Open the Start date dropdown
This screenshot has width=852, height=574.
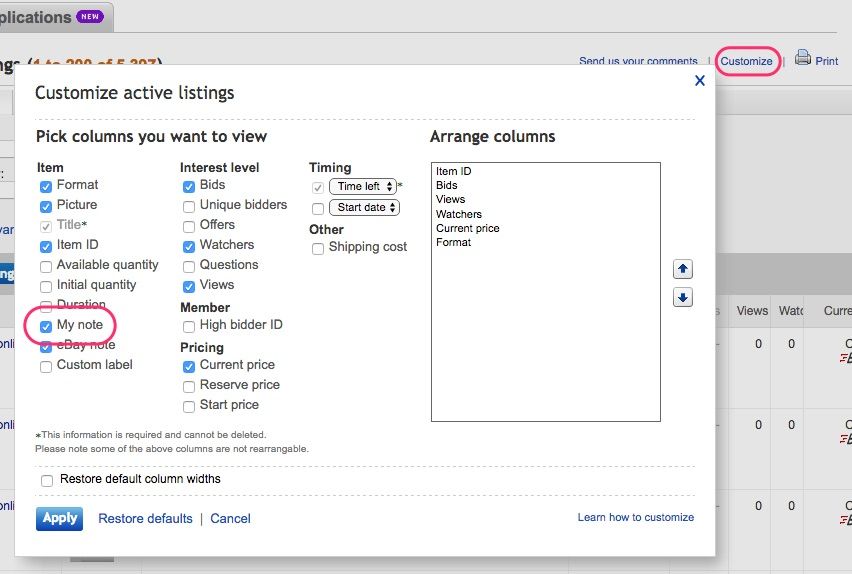coord(363,208)
